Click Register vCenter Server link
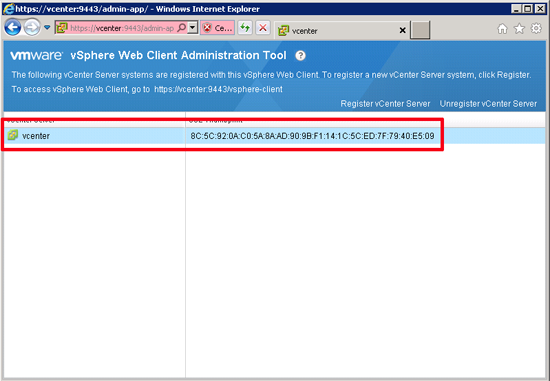The width and height of the screenshot is (550, 381). point(385,104)
